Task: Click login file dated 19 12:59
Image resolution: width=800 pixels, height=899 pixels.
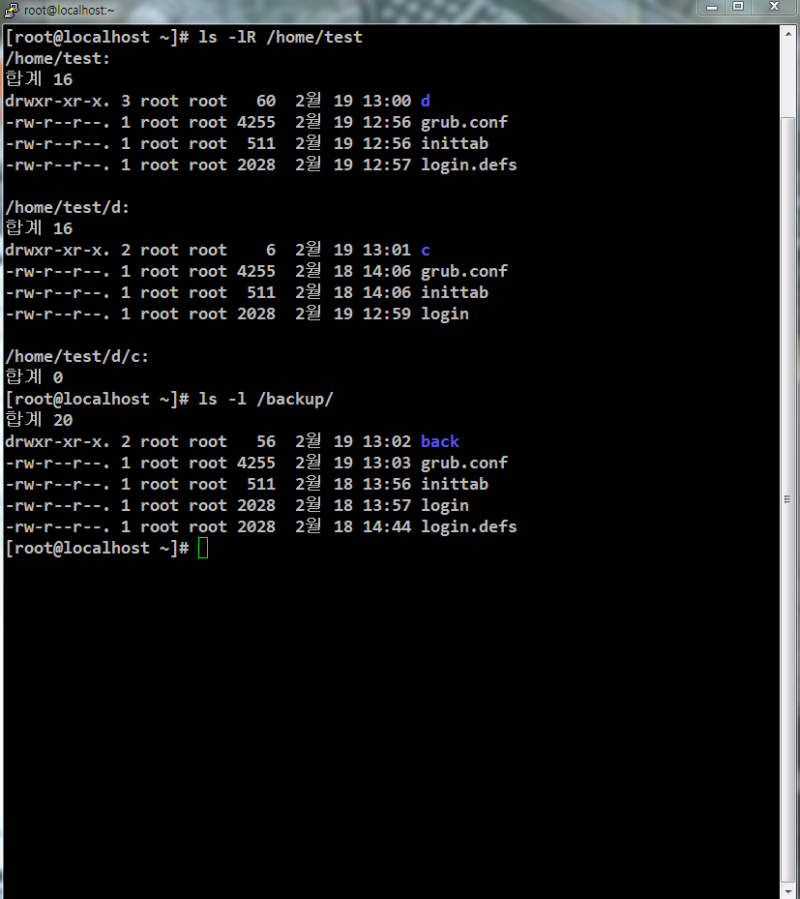Action: (444, 314)
